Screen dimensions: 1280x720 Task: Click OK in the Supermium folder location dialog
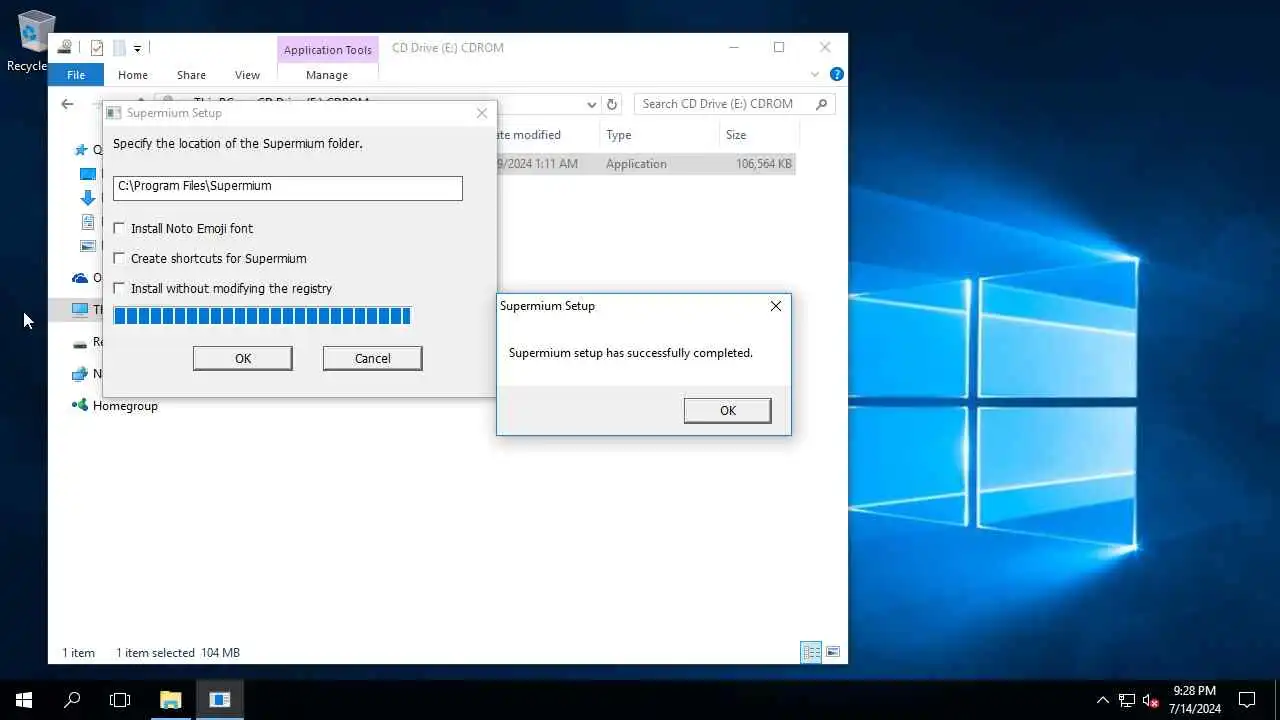tap(242, 358)
